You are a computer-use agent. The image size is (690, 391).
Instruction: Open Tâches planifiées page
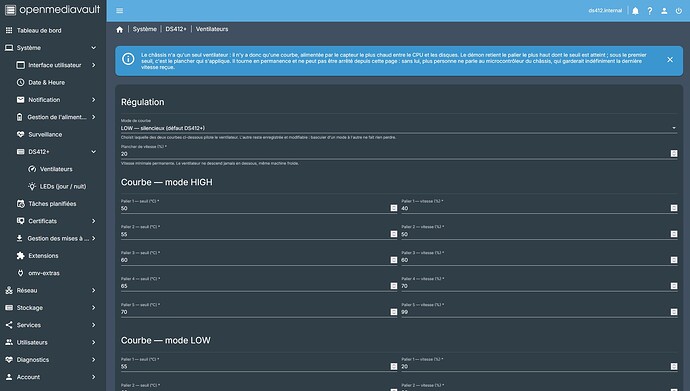click(x=53, y=204)
